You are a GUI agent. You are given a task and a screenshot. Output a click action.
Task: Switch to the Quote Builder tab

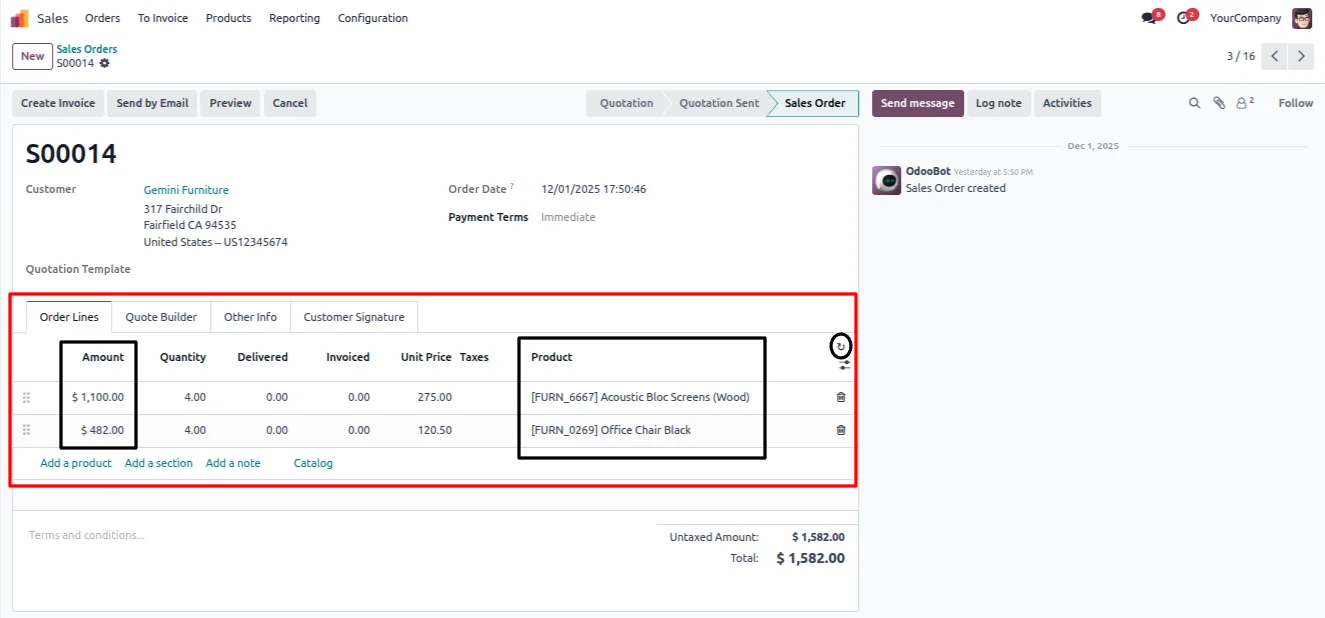coord(161,317)
